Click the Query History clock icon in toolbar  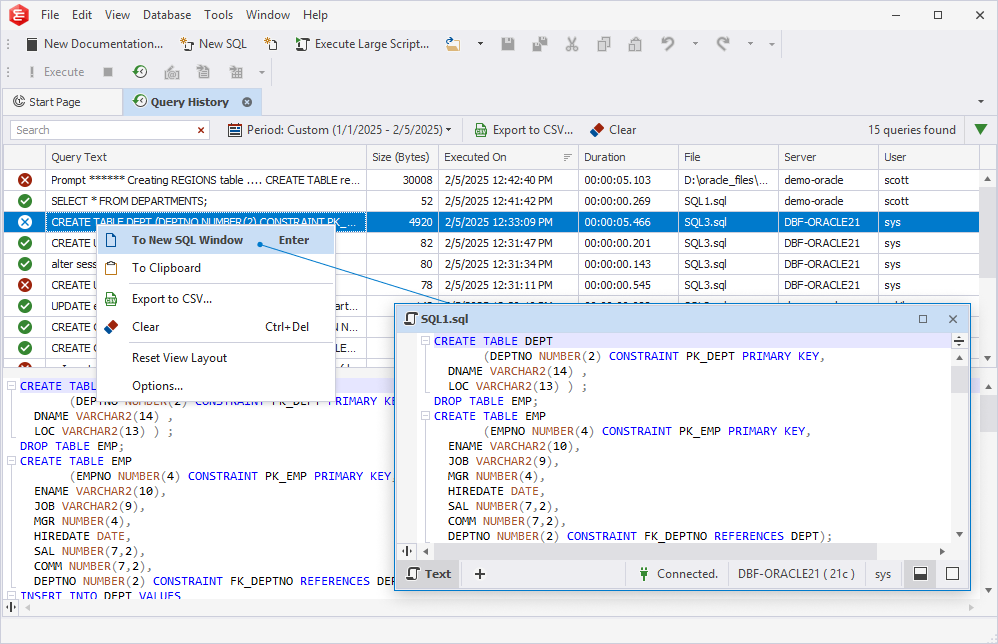[x=140, y=72]
